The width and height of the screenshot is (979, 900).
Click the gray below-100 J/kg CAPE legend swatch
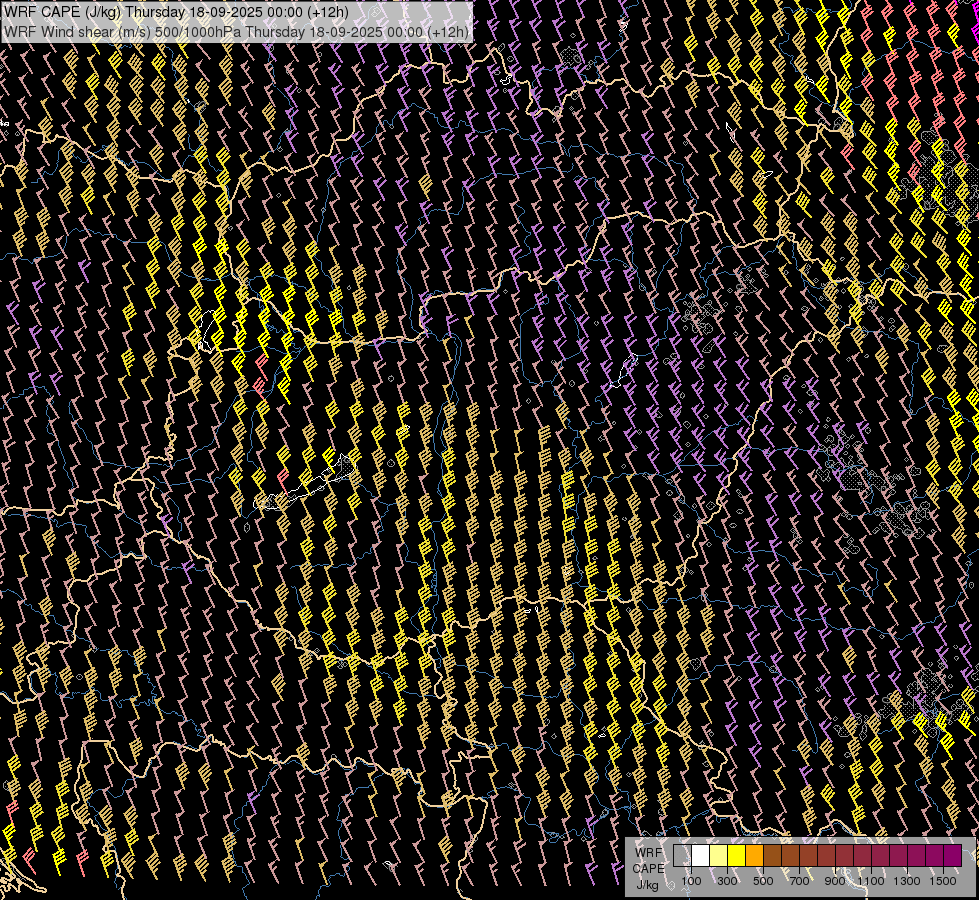[x=682, y=856]
